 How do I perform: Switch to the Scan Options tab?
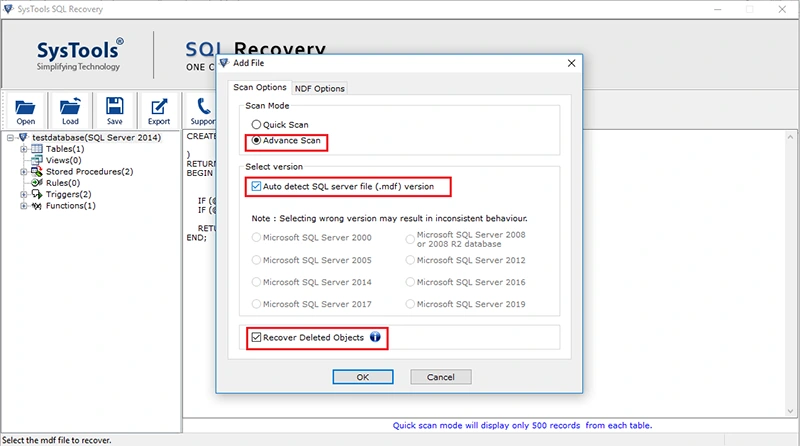[260, 87]
